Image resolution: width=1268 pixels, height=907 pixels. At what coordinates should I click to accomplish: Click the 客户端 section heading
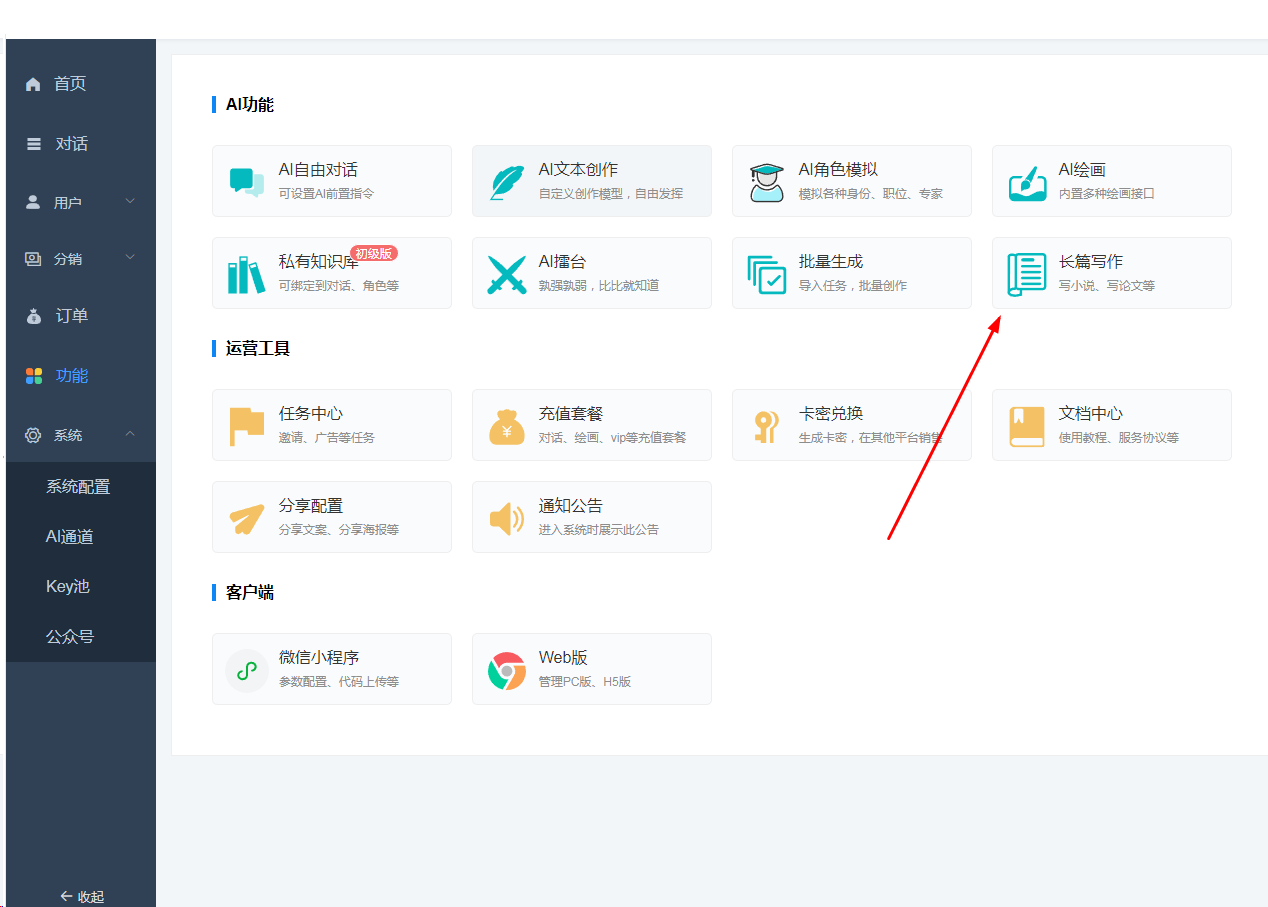(x=250, y=592)
